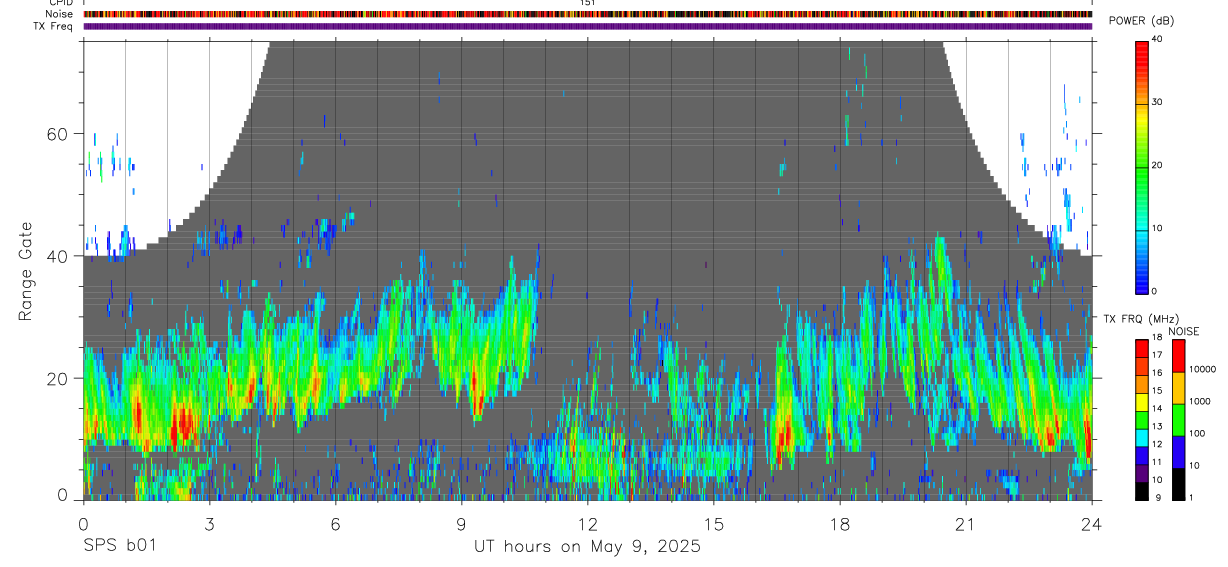This screenshot has height=567, width=1228.
Task: Click the Noise strip above the plot
Action: tap(587, 14)
